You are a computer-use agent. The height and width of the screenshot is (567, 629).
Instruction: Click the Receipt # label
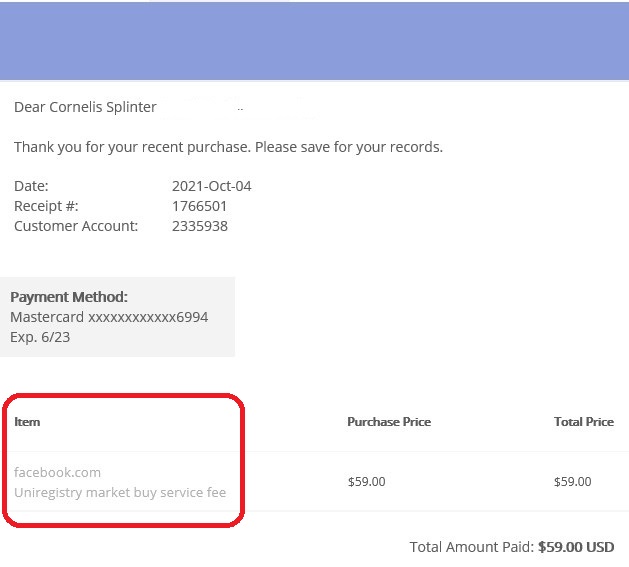[x=46, y=206]
